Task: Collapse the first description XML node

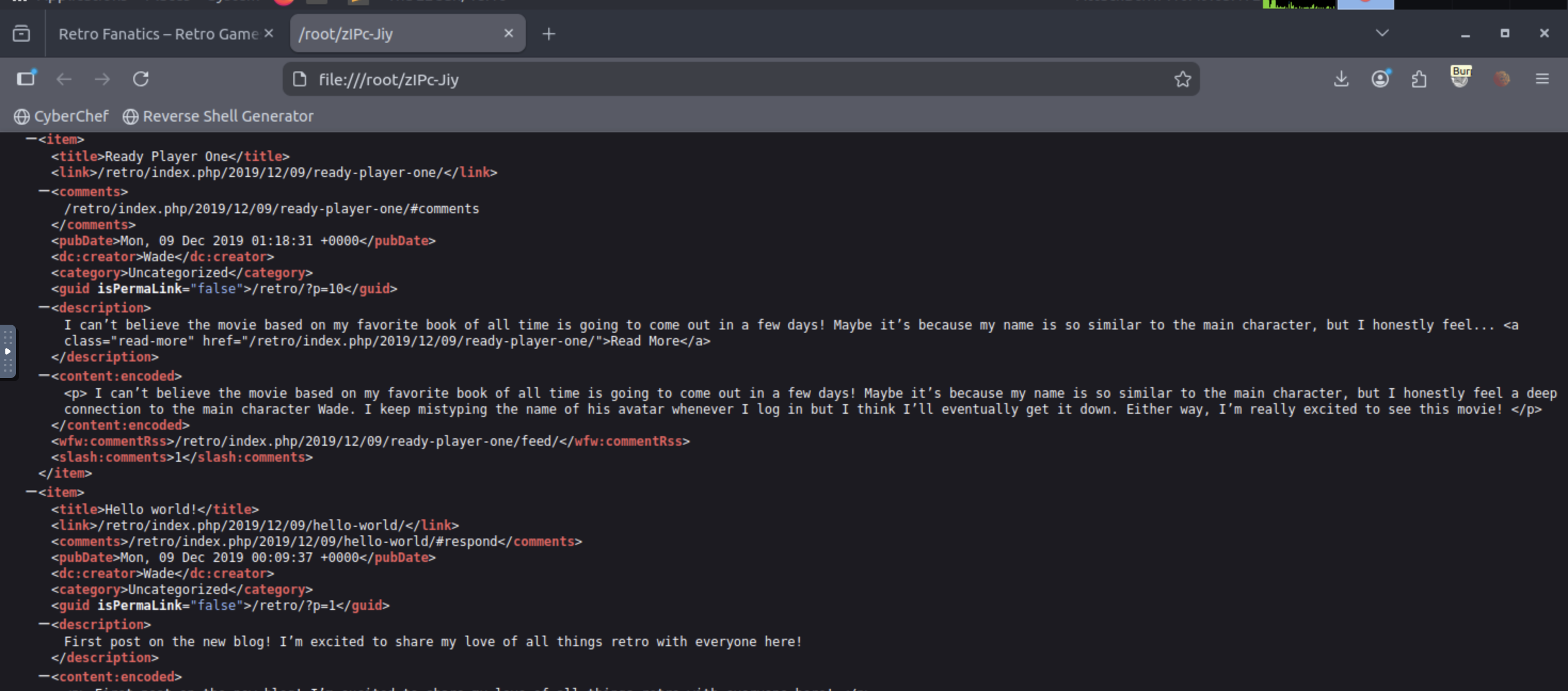Action: pyautogui.click(x=44, y=308)
